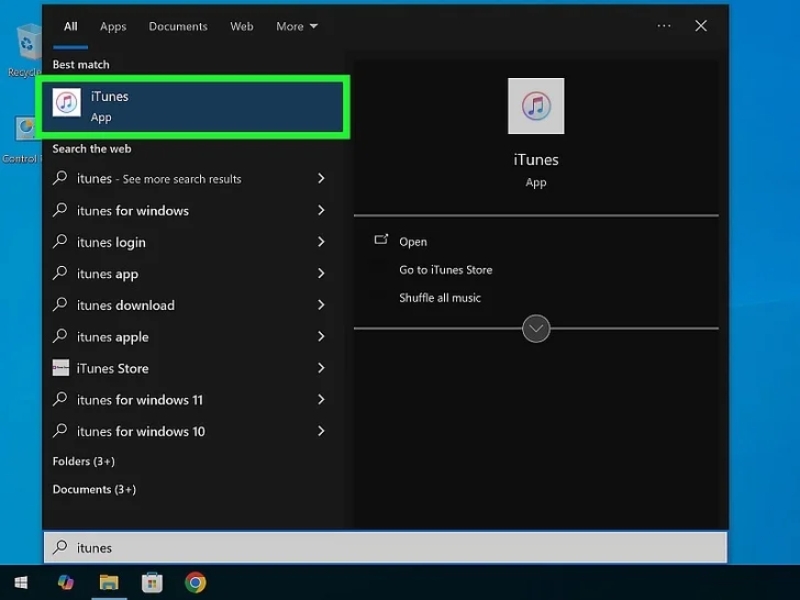This screenshot has height=600, width=800.
Task: Choose Shuffle all music
Action: [x=440, y=298]
